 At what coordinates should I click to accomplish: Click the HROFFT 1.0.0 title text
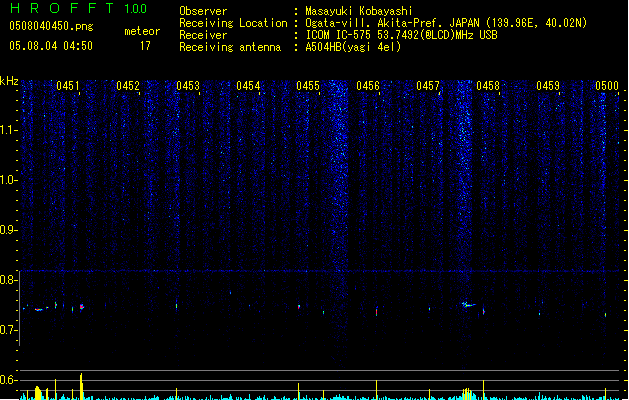click(79, 8)
